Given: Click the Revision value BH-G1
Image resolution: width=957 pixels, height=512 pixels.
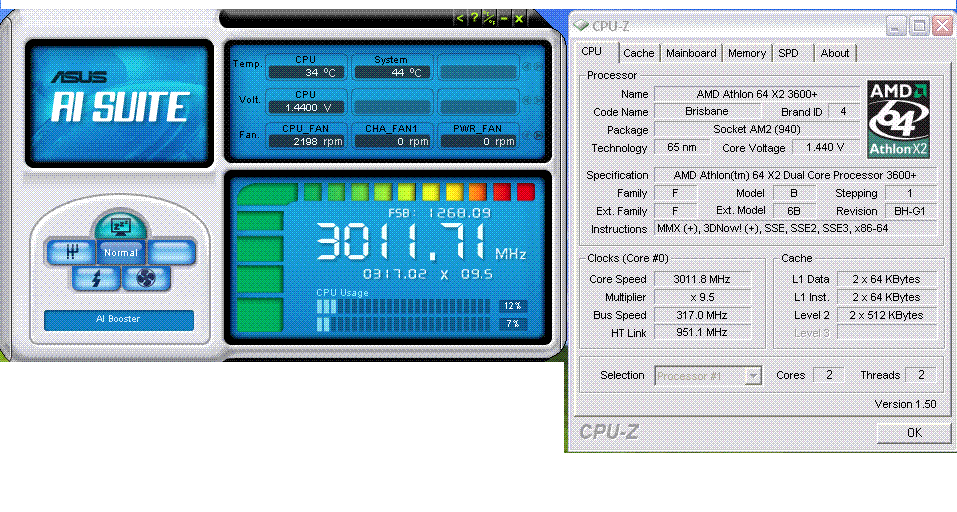Looking at the screenshot, I should click(910, 211).
